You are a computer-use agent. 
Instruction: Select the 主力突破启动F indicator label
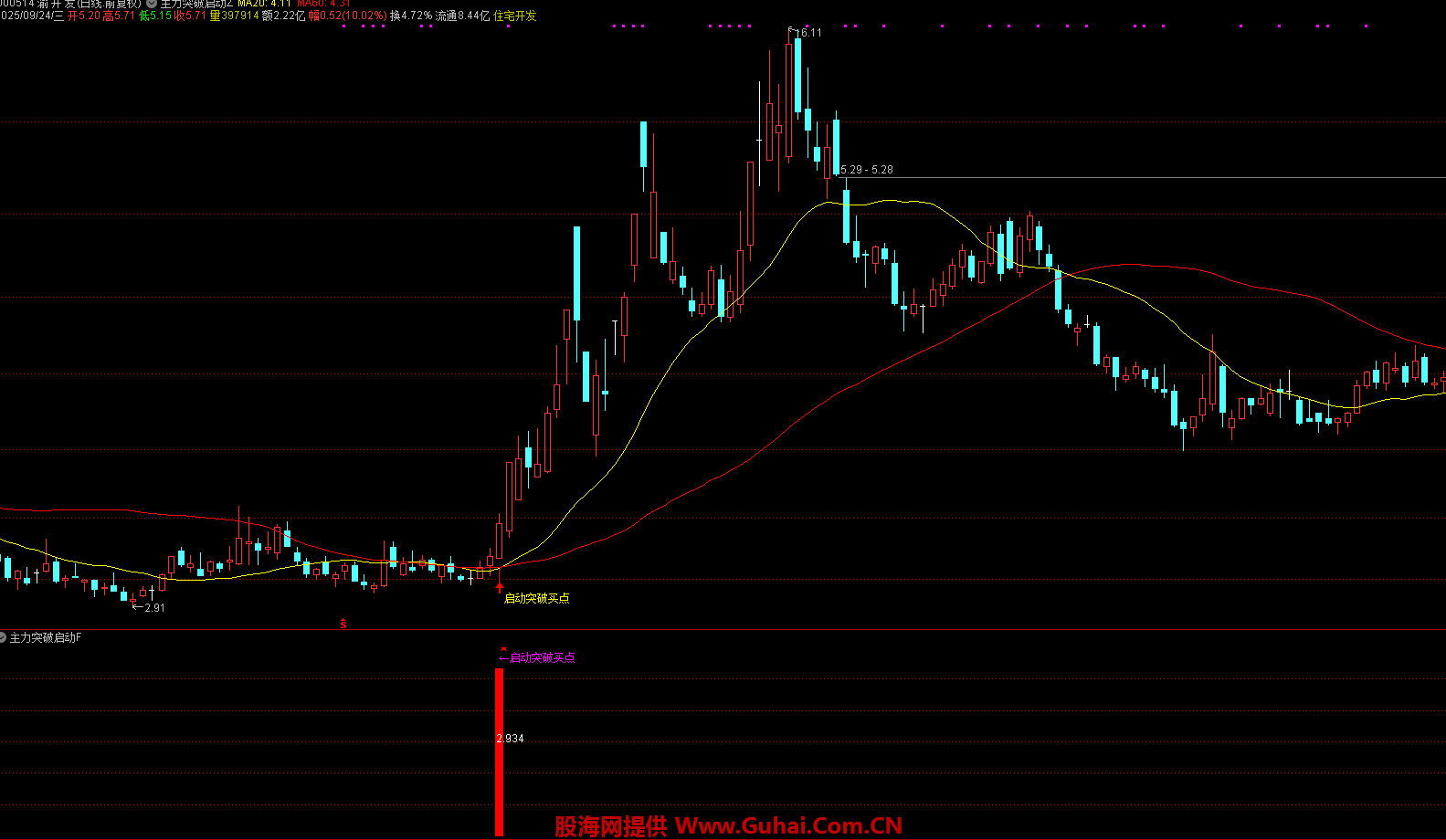pyautogui.click(x=46, y=637)
